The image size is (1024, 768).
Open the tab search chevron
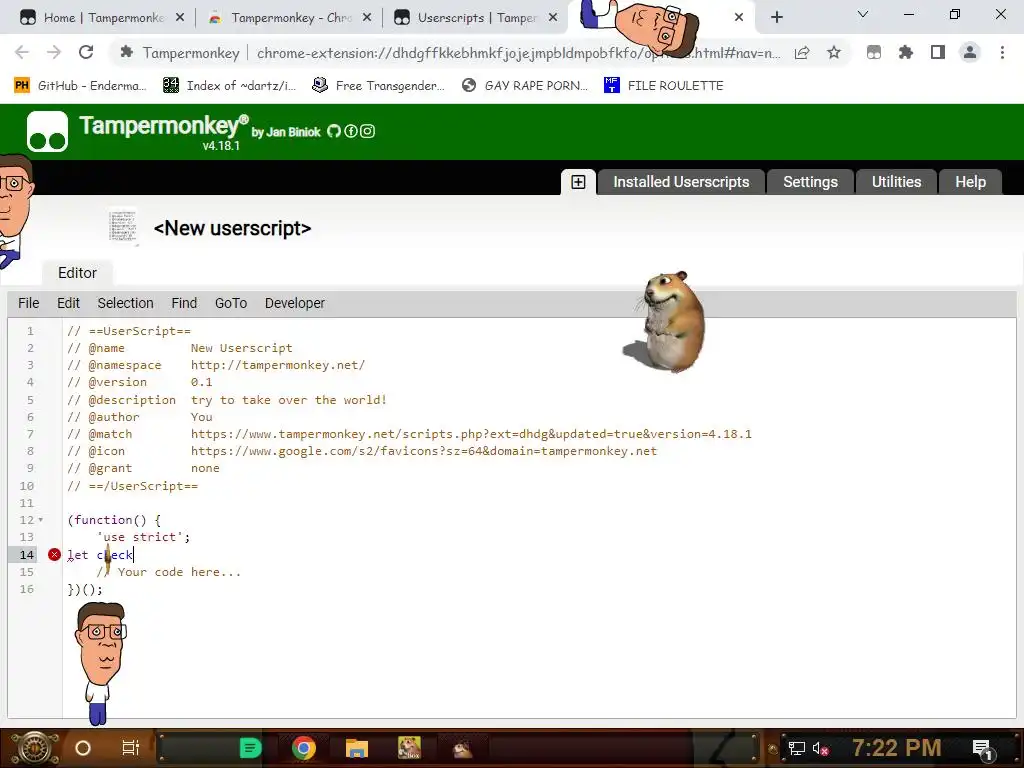pyautogui.click(x=863, y=14)
